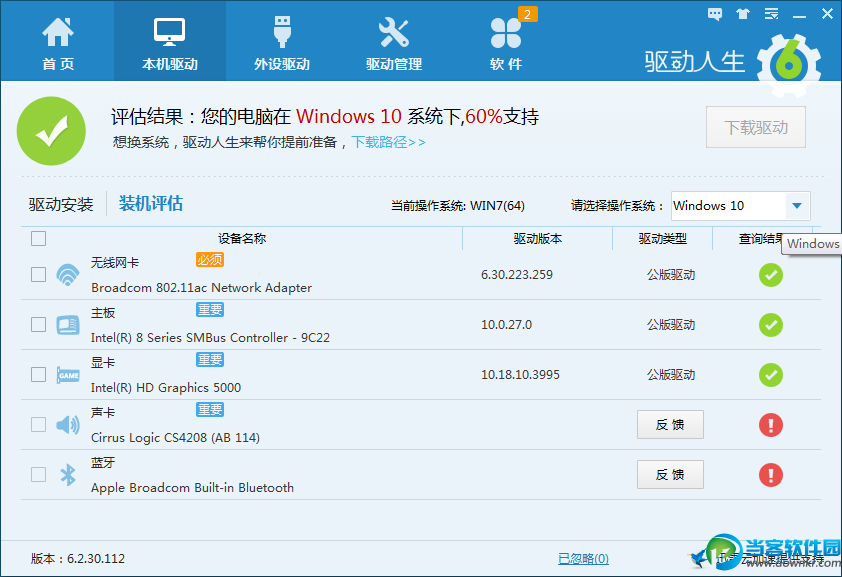The height and width of the screenshot is (577, 842).
Task: Click 公版驱动 in 主板 row
Action: coord(671,325)
